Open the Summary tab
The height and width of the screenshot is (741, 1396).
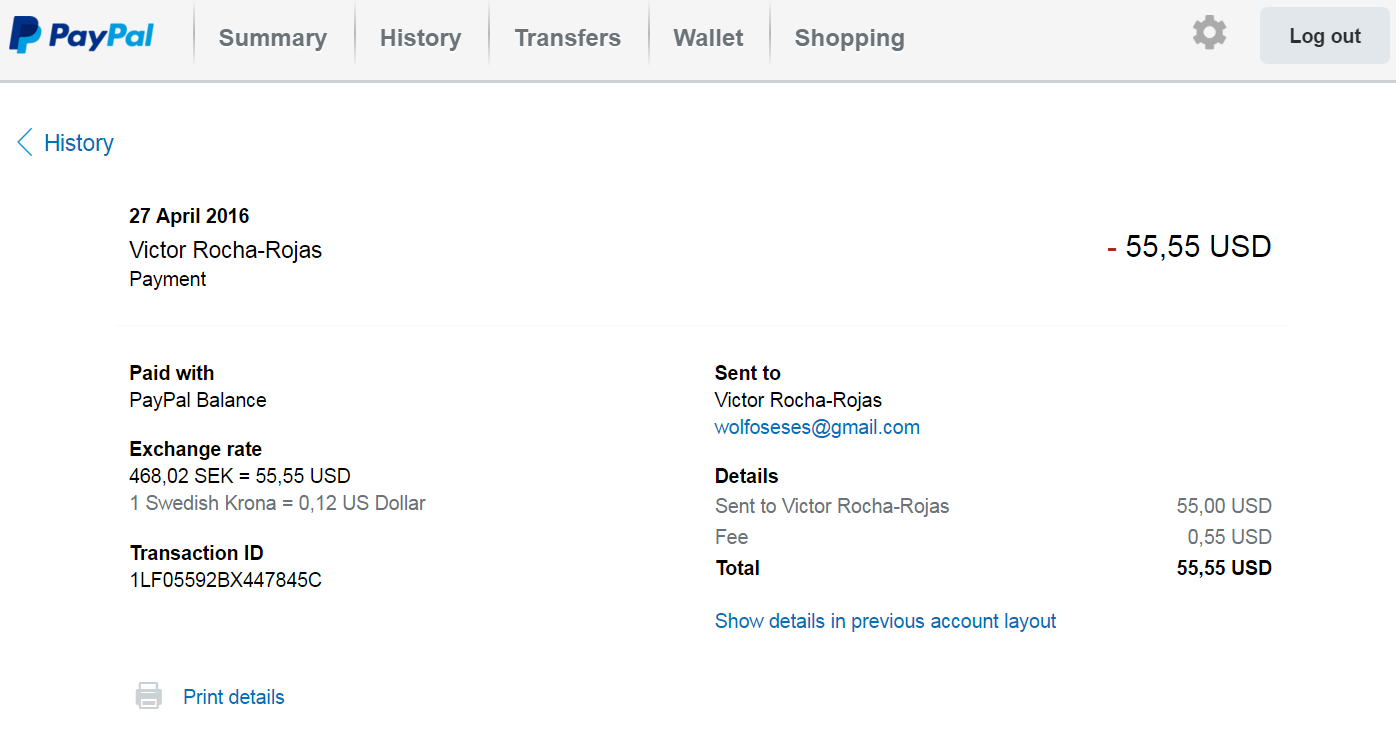272,38
